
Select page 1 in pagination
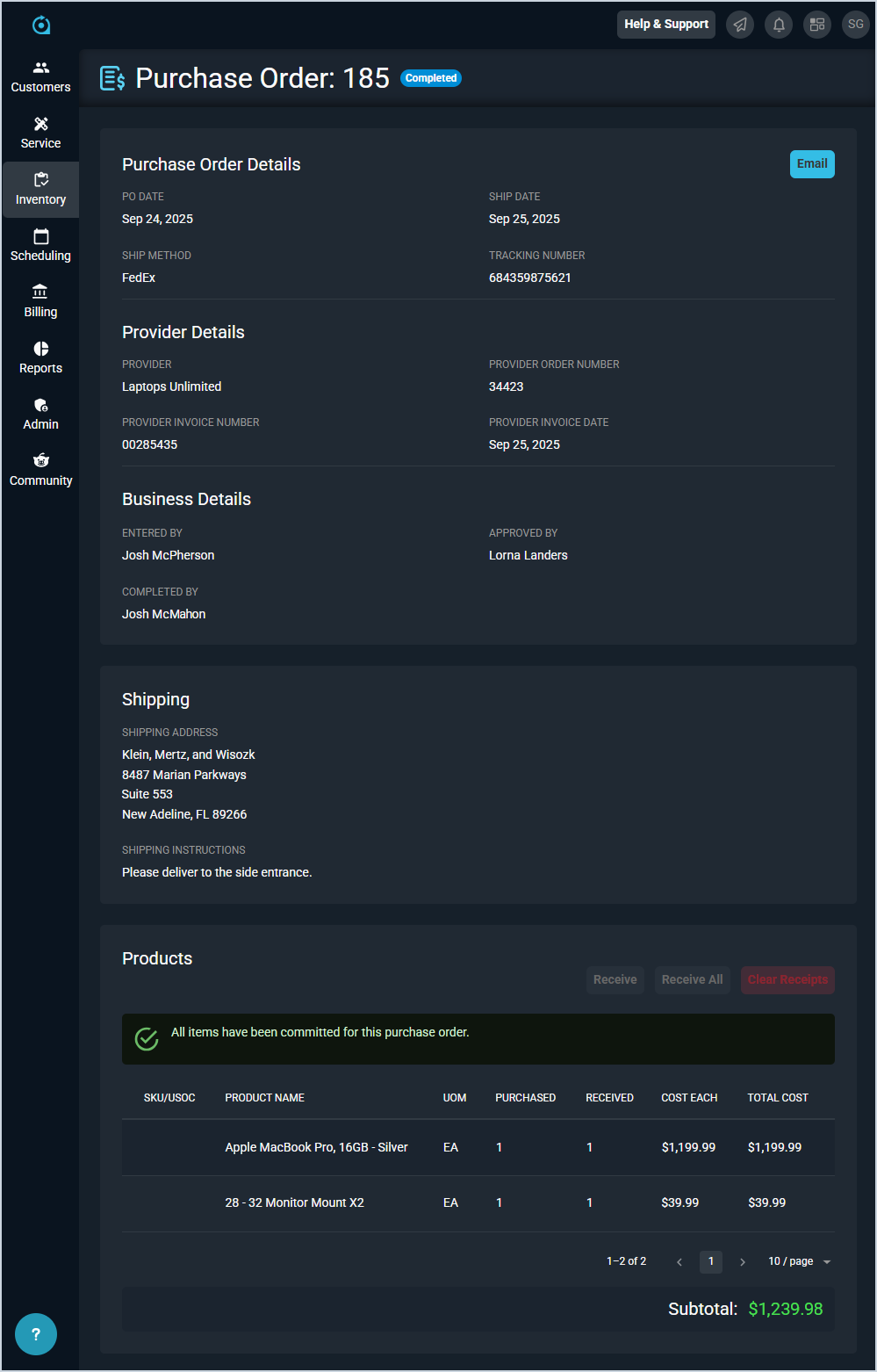pos(711,1261)
